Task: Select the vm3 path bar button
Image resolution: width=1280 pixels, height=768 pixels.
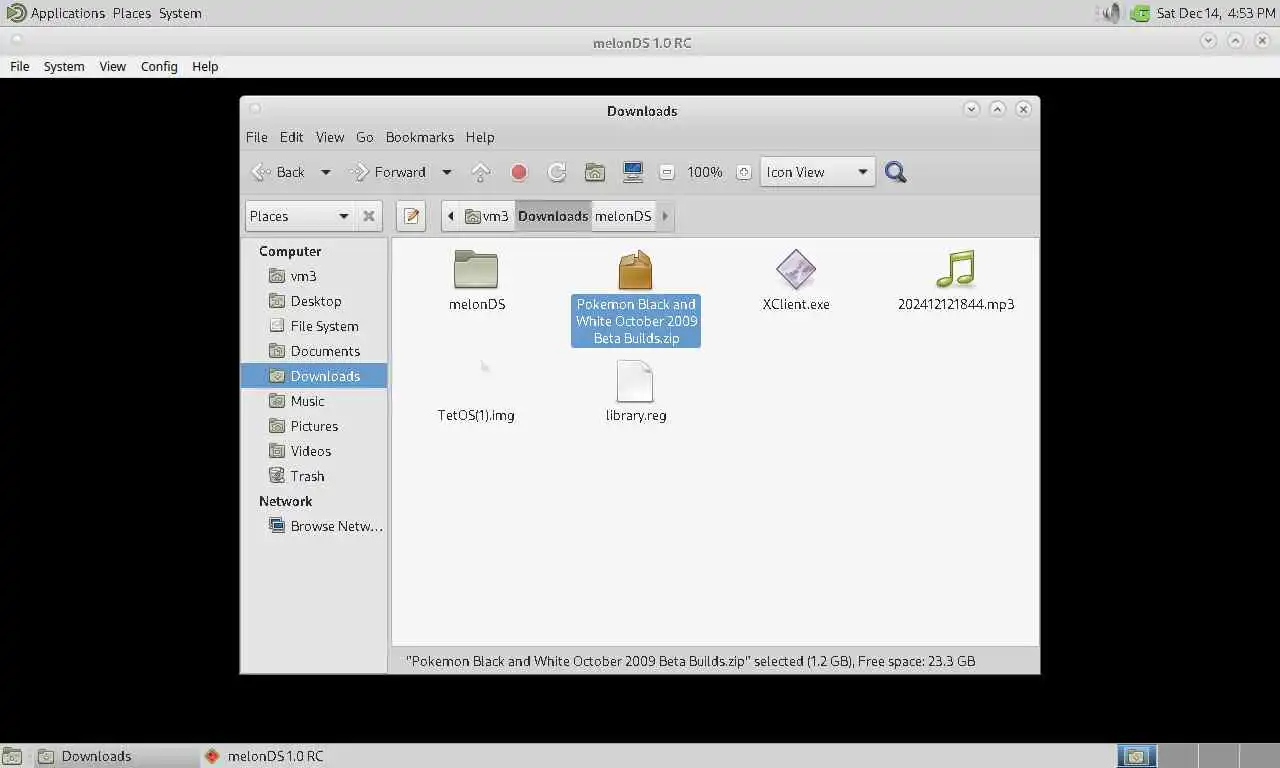Action: click(x=487, y=216)
